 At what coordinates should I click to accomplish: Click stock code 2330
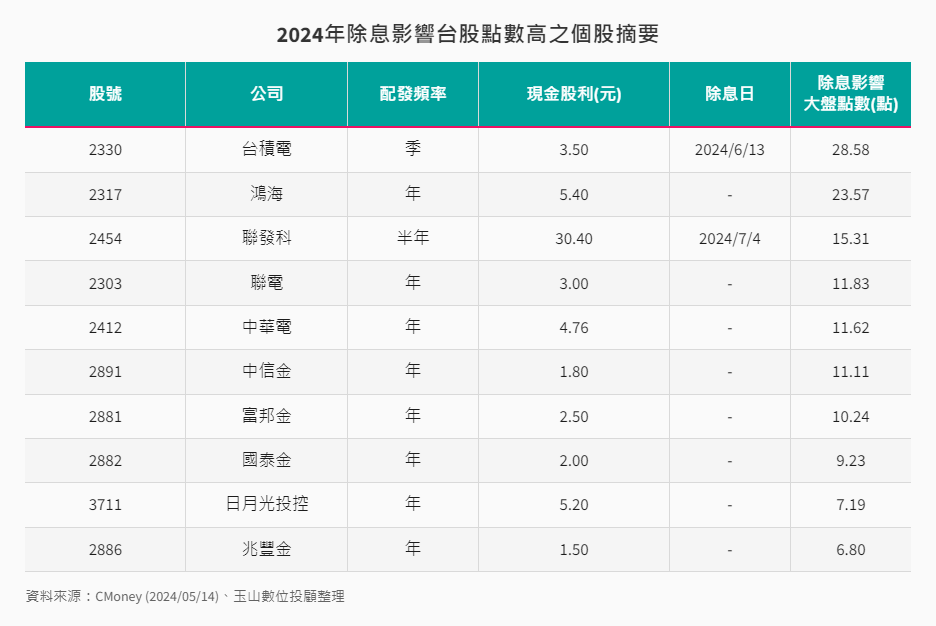[x=105, y=150]
